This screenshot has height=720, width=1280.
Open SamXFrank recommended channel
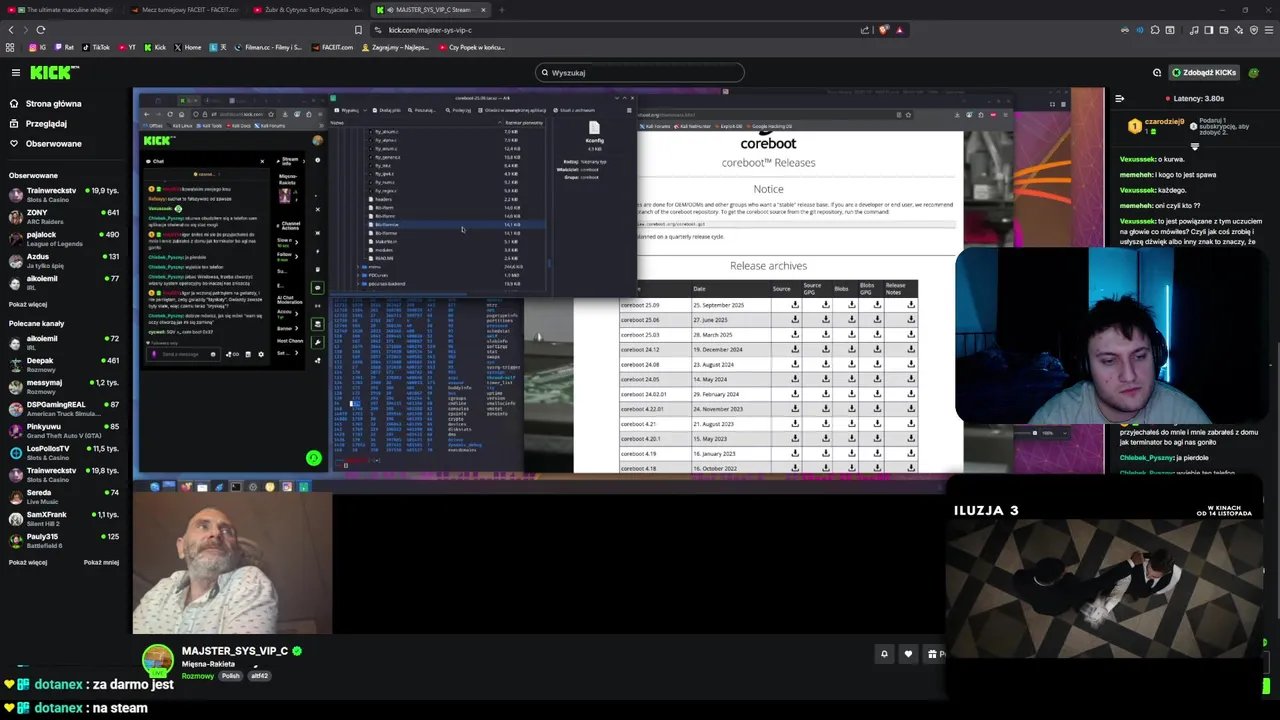(64, 518)
